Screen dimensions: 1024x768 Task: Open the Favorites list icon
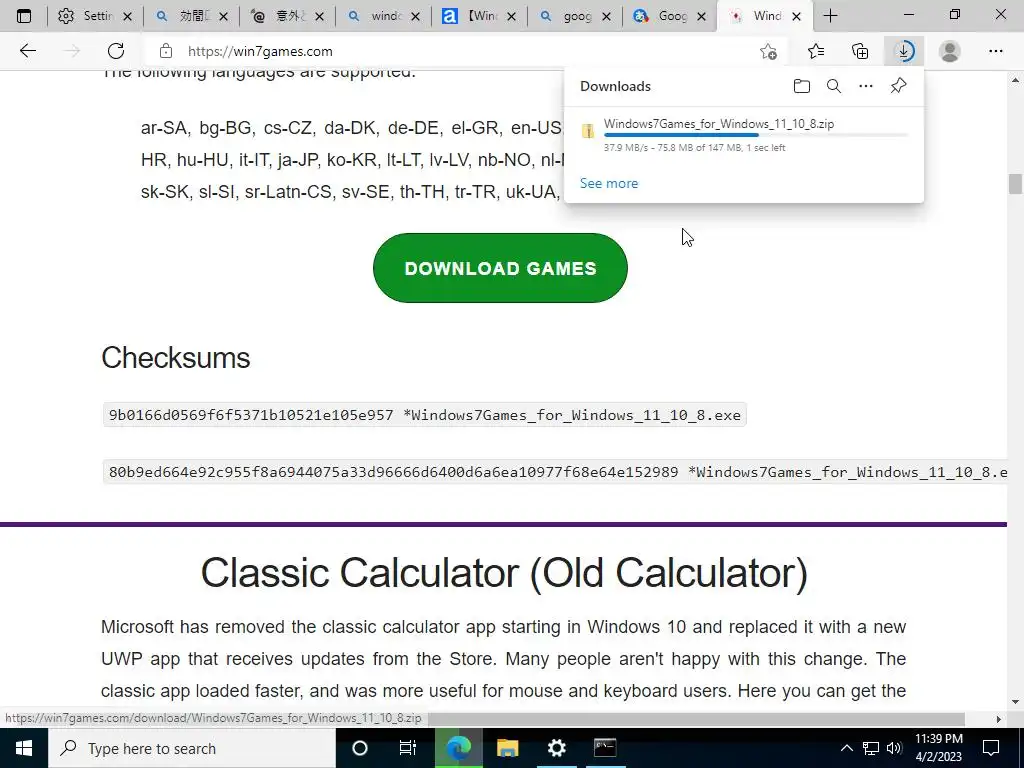pos(816,51)
